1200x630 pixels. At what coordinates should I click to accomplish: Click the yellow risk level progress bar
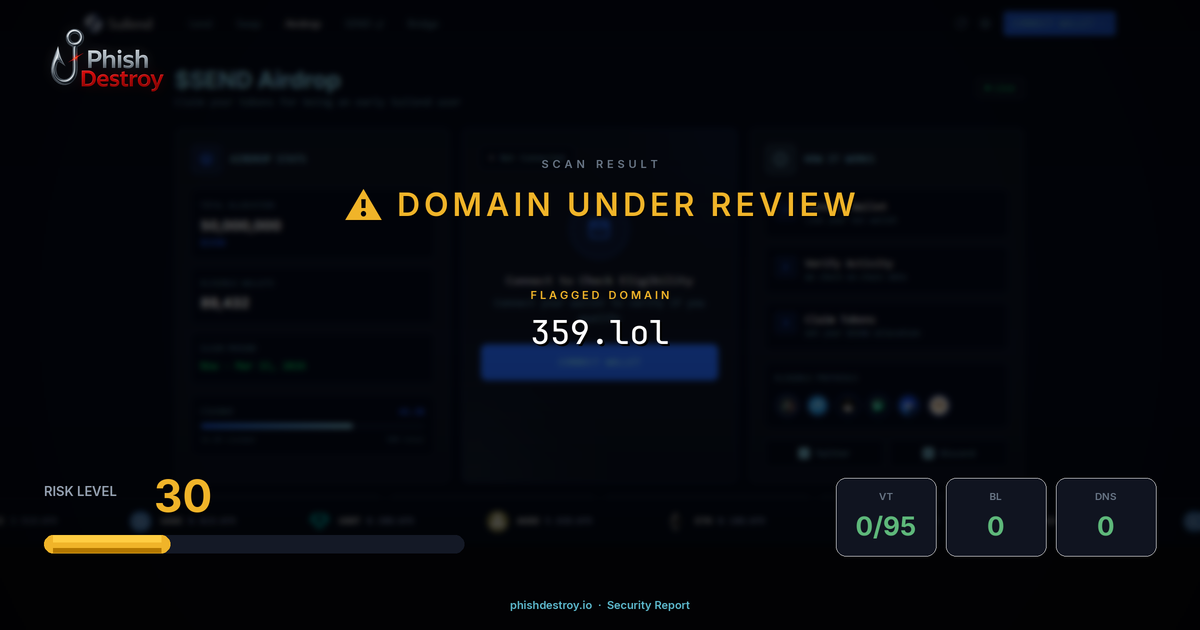107,544
